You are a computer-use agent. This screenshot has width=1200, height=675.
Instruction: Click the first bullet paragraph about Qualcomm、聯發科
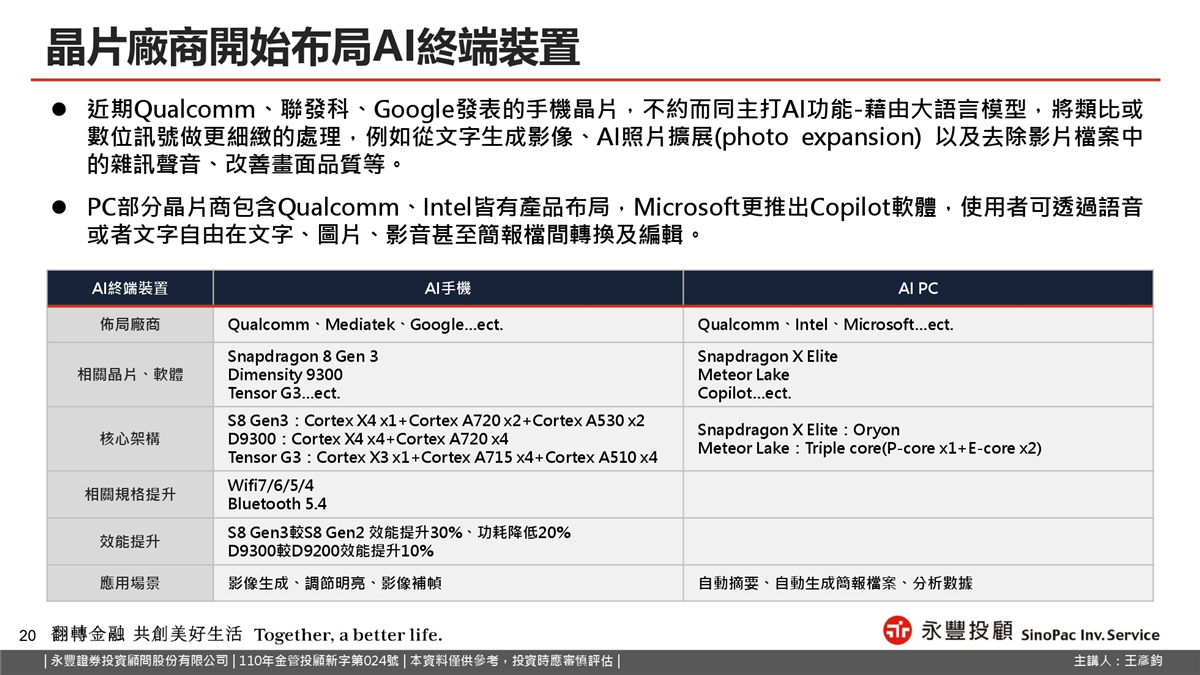point(614,135)
